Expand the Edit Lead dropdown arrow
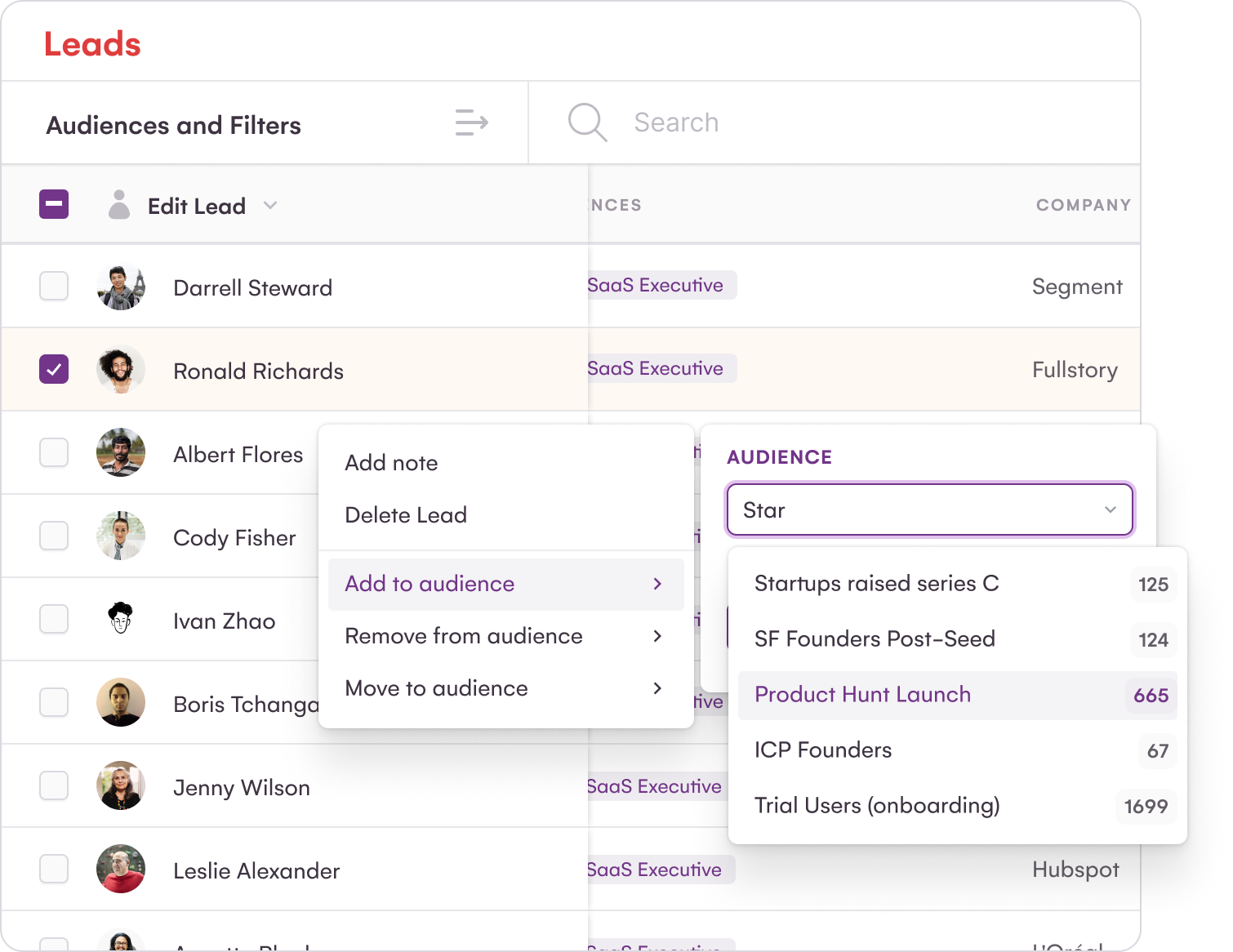 tap(270, 206)
